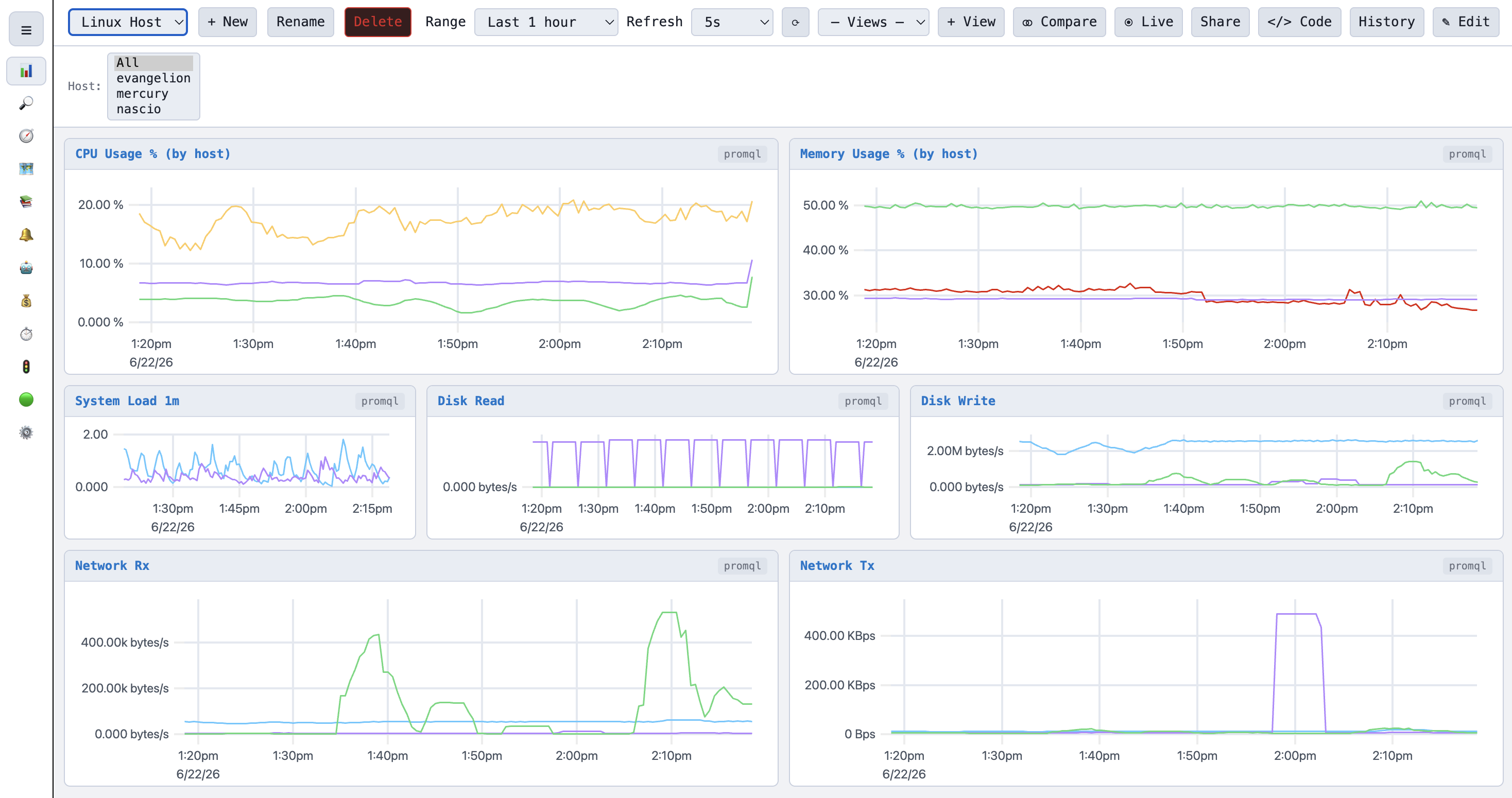1512x798 pixels.
Task: Click the stacked books icon
Action: tap(26, 202)
